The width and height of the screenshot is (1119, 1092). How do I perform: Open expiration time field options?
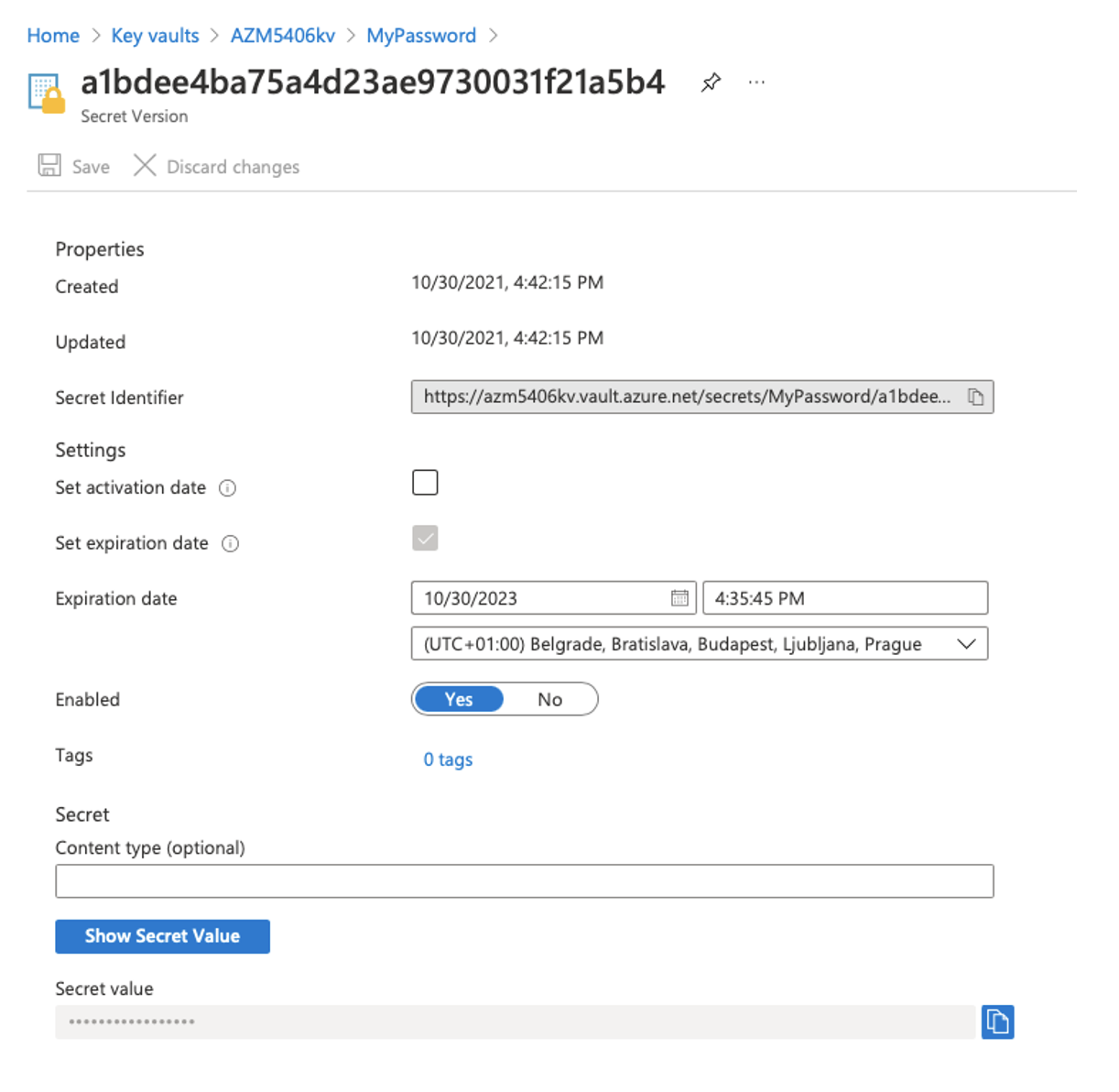click(844, 597)
